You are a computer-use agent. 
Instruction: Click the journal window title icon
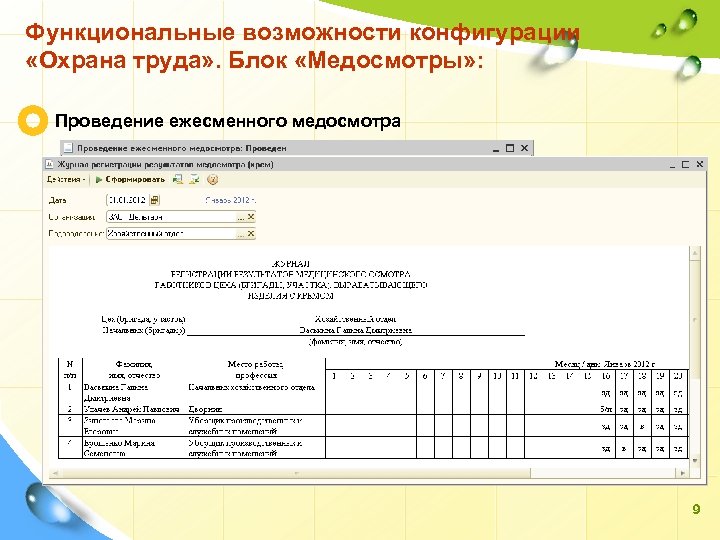pyautogui.click(x=50, y=164)
